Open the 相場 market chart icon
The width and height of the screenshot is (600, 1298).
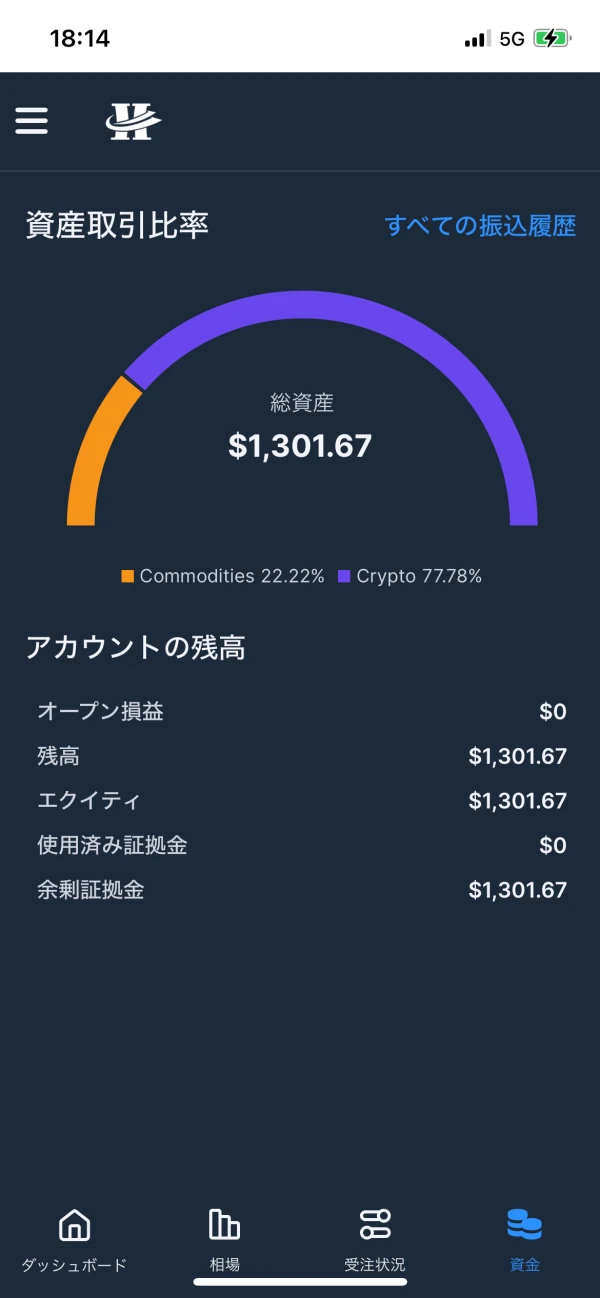[223, 1224]
